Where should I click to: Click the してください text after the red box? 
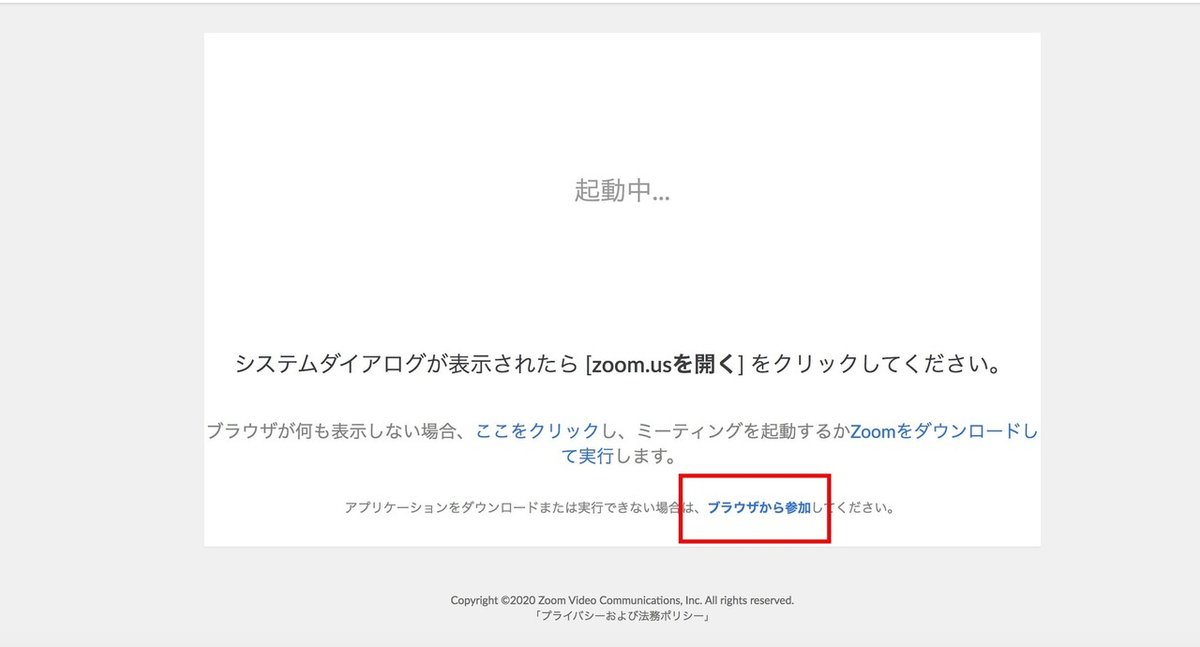(x=860, y=506)
